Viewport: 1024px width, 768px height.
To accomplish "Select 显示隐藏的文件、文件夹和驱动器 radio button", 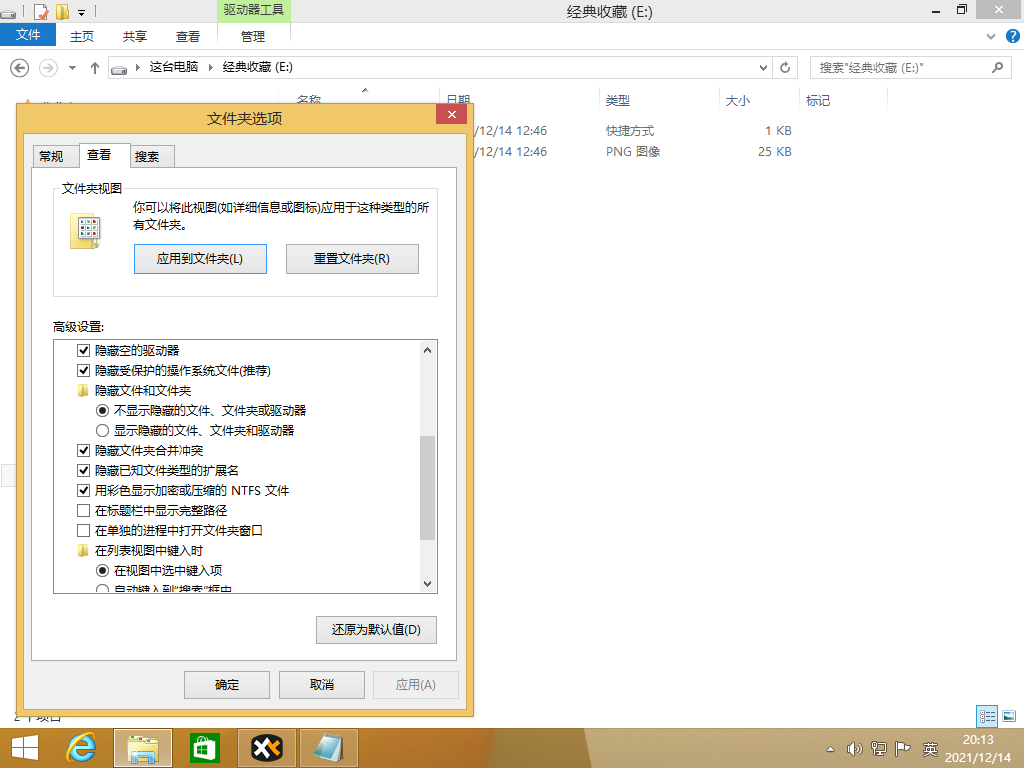I will coord(102,430).
